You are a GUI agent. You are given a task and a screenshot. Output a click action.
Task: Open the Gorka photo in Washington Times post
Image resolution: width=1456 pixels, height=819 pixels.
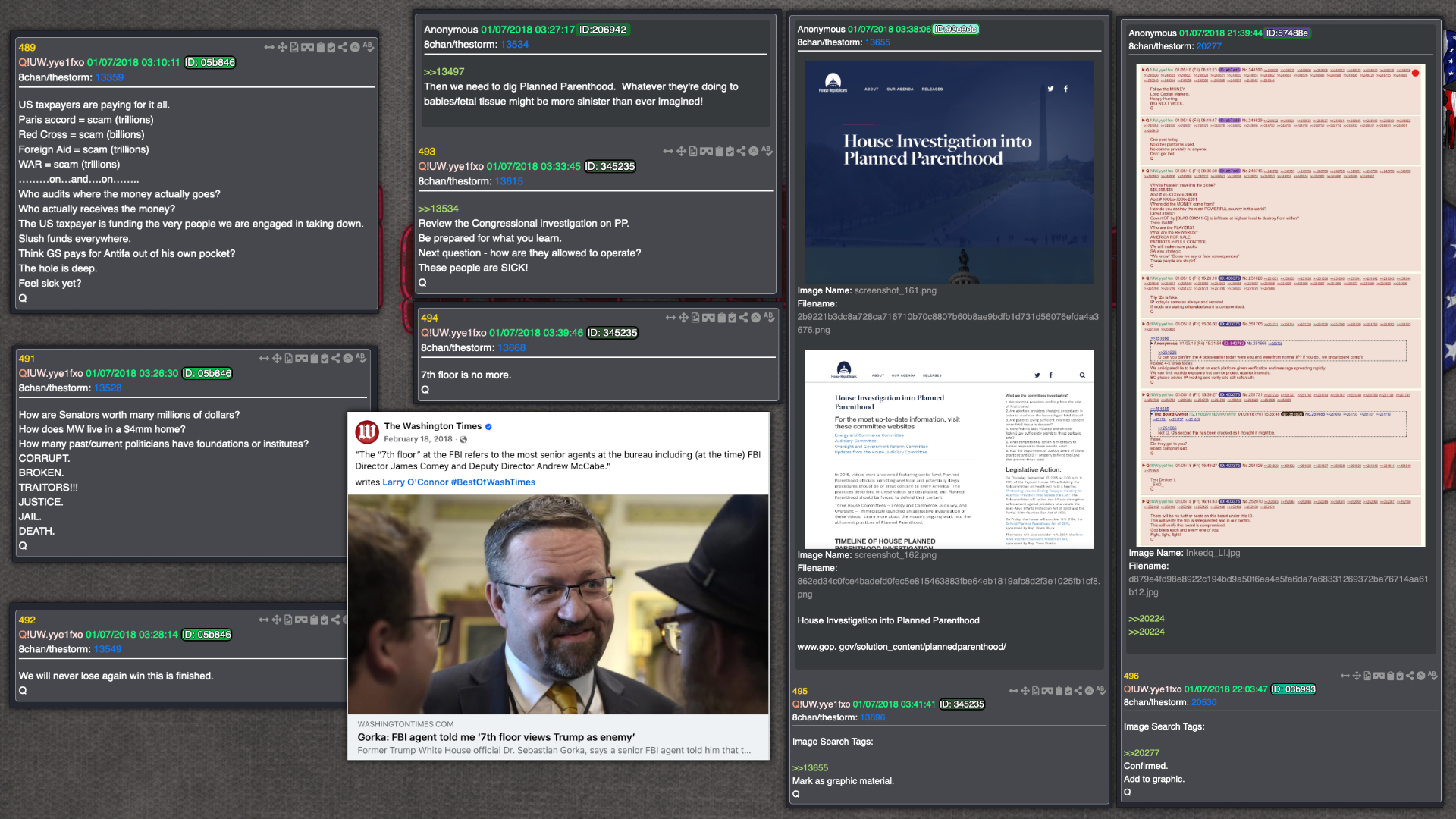[558, 604]
